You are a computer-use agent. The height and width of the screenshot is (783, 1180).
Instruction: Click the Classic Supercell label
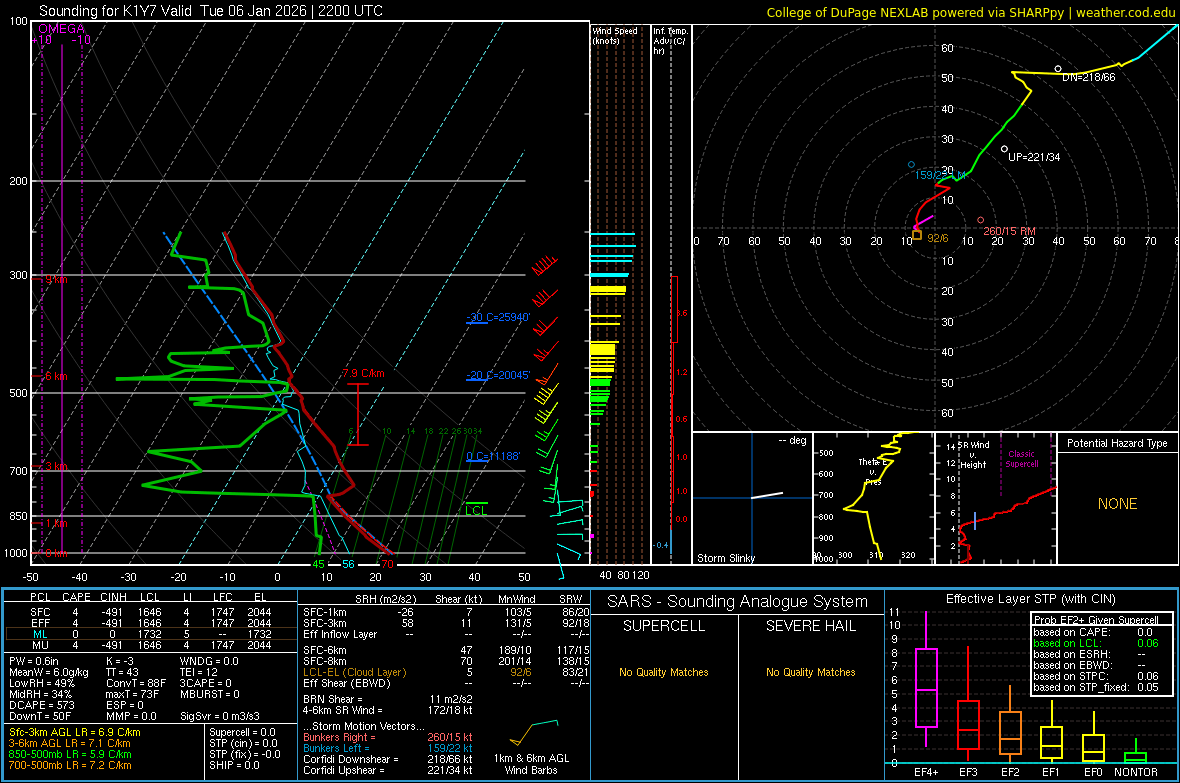[x=1021, y=459]
